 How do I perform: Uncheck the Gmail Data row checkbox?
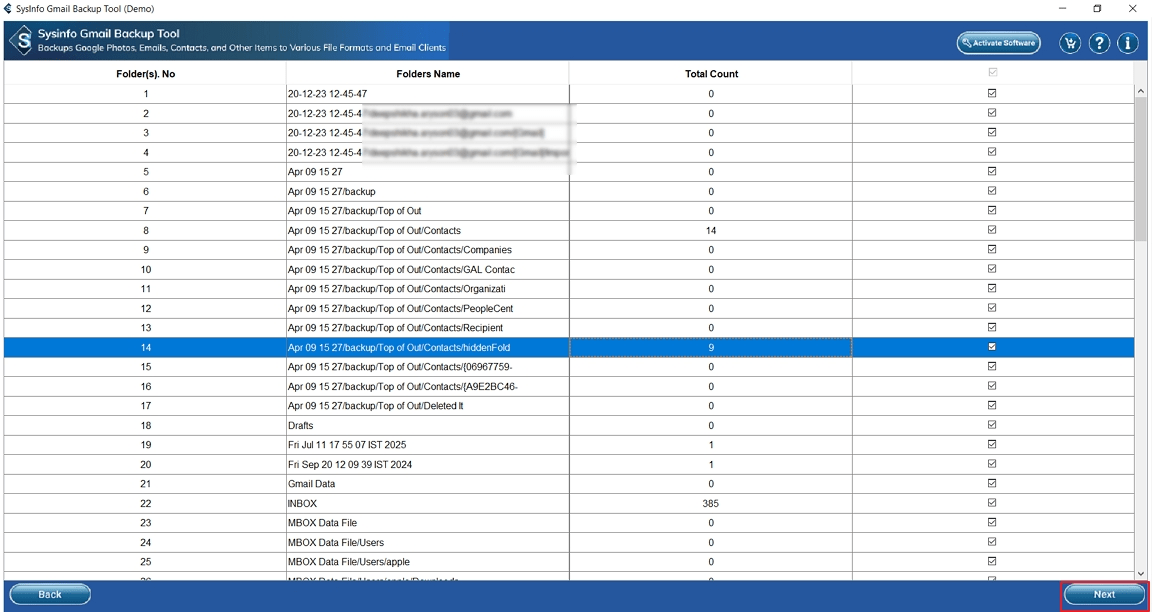(992, 483)
